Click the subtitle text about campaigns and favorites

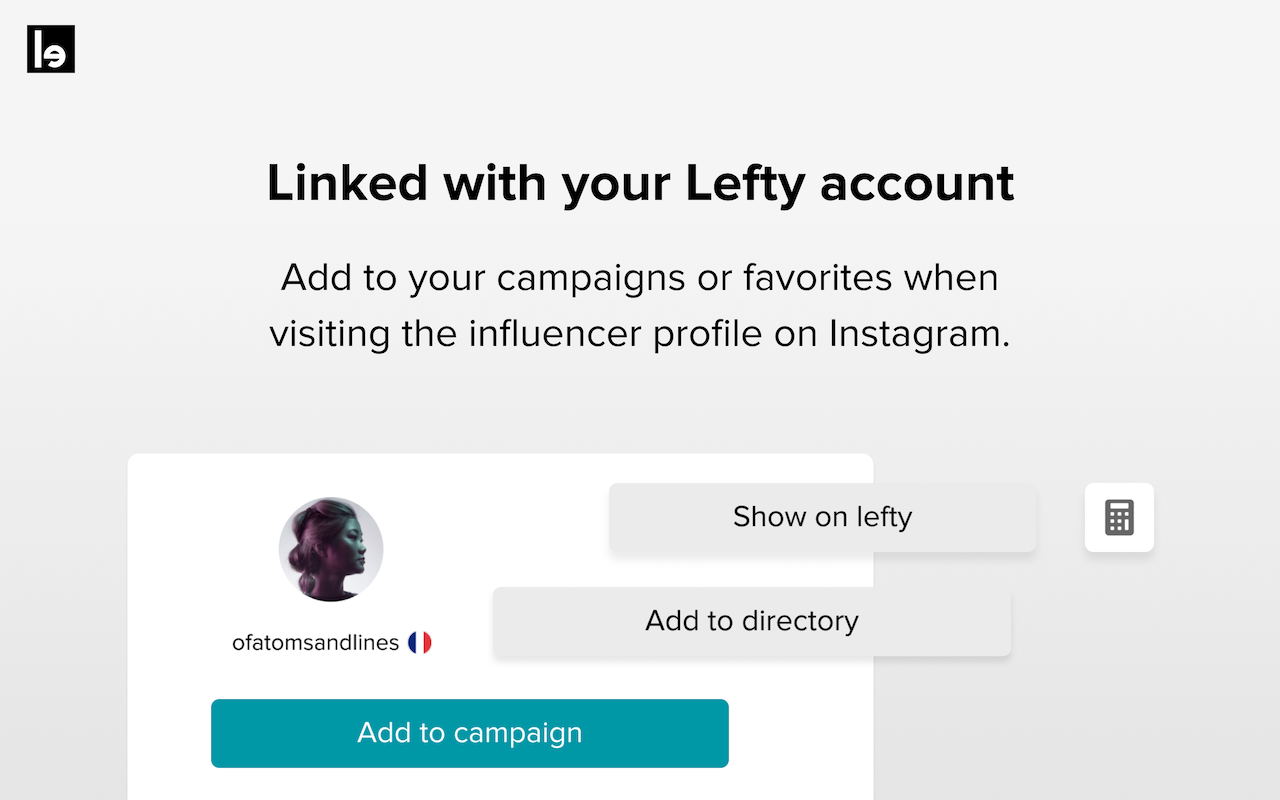tap(640, 305)
